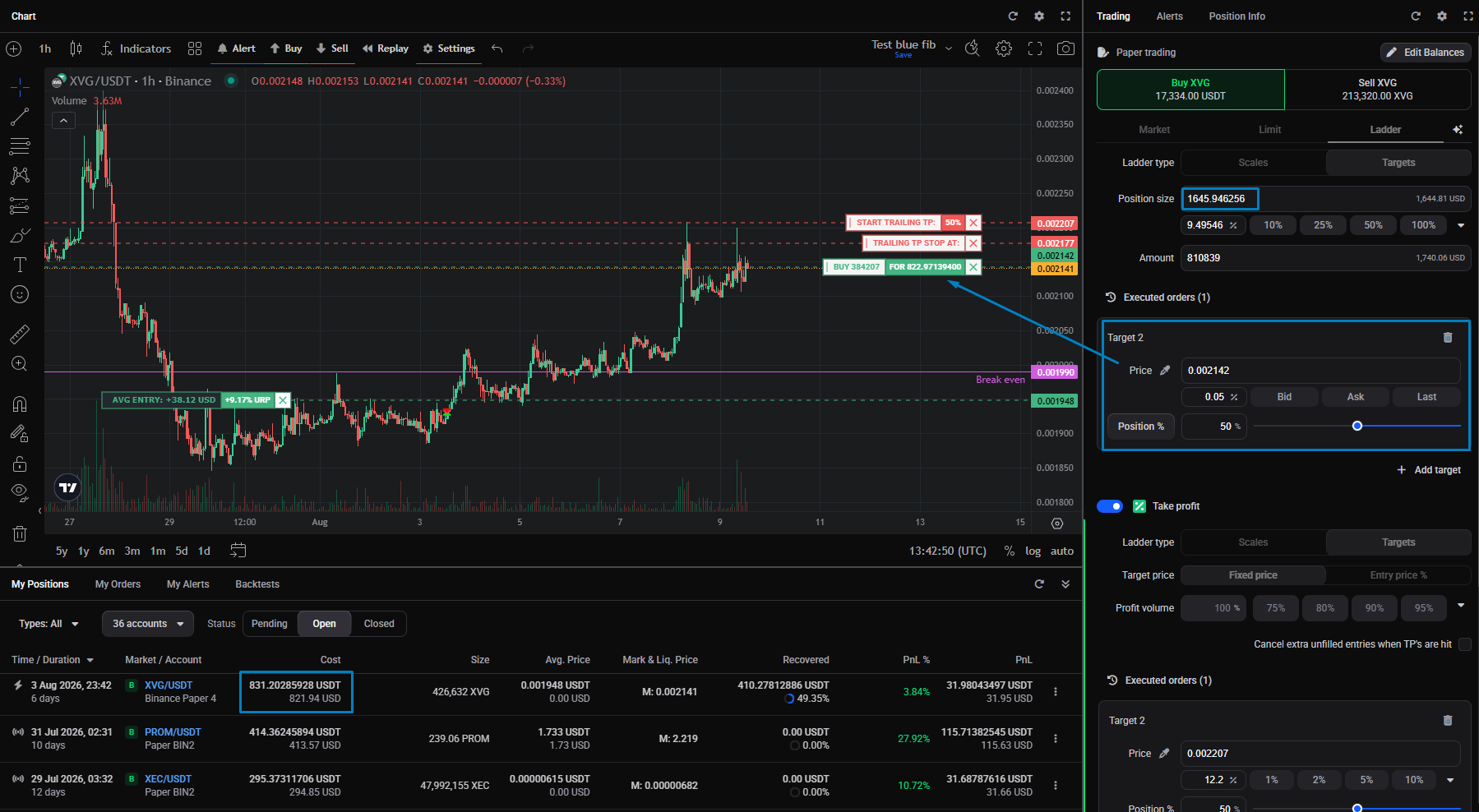1479x812 pixels.
Task: Click the Position size input field
Action: pos(1326,199)
